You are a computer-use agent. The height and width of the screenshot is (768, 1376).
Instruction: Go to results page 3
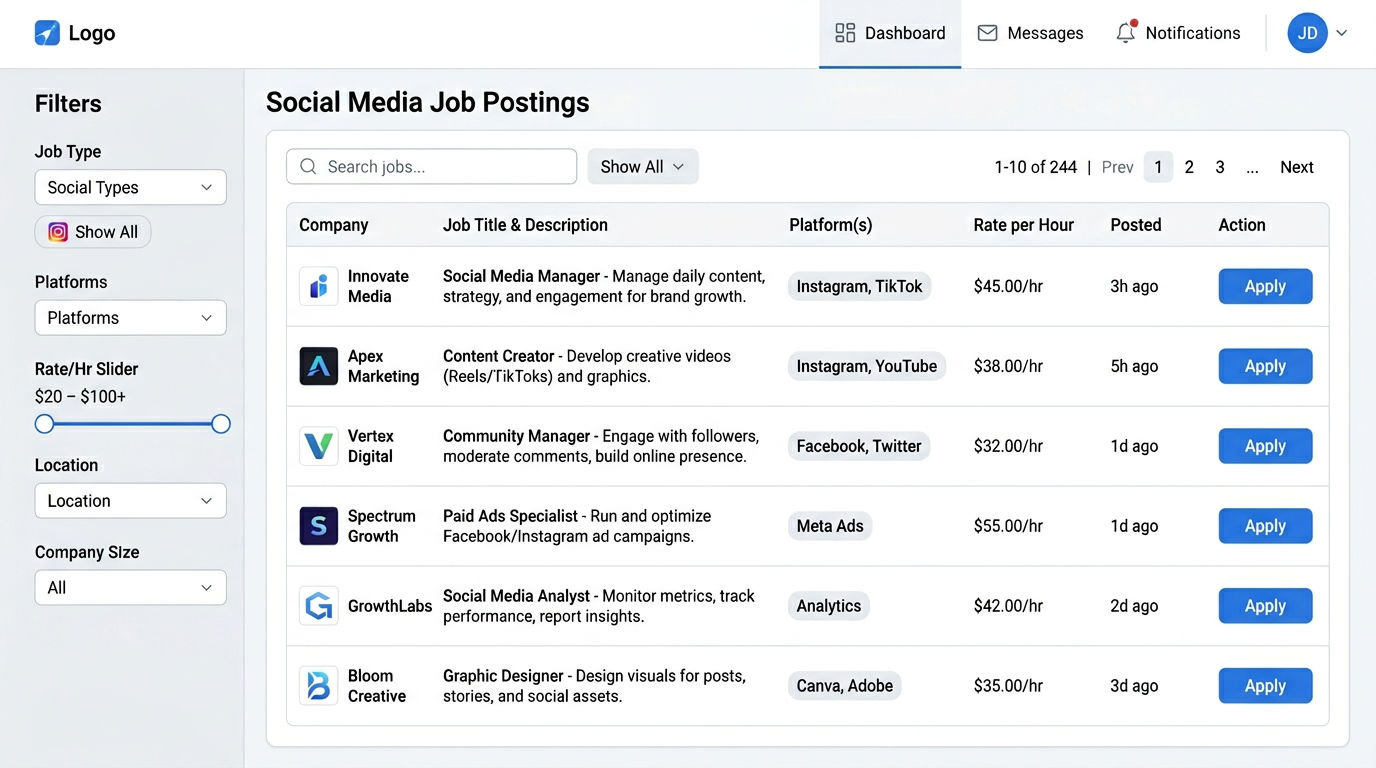pos(1220,167)
